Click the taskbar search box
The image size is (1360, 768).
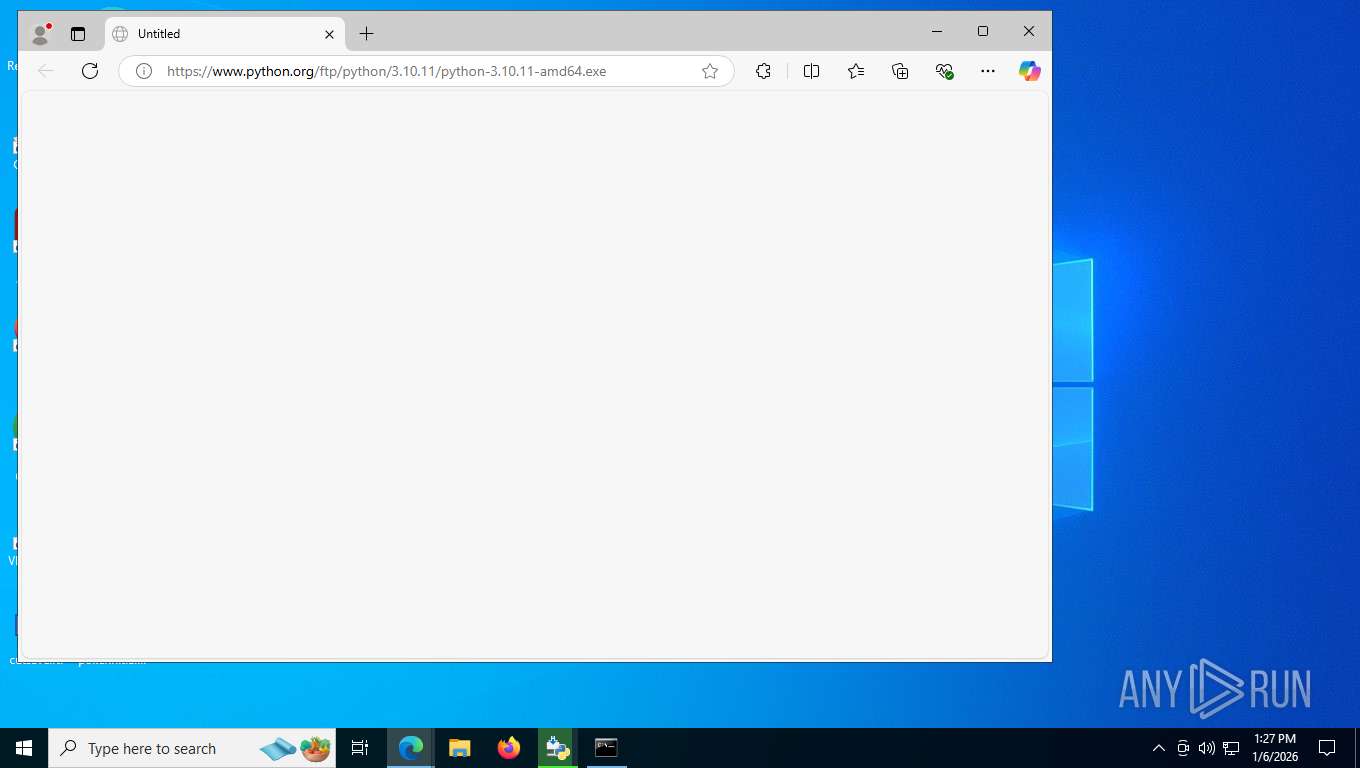point(192,748)
